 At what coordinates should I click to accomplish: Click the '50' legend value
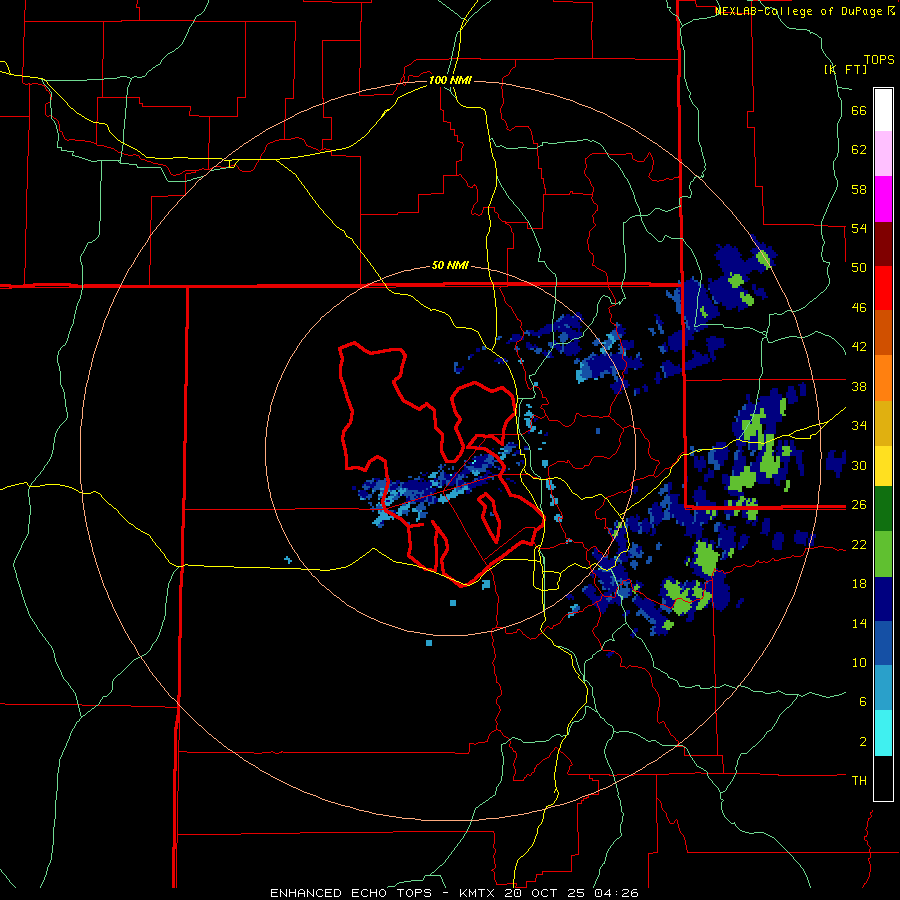pos(859,268)
